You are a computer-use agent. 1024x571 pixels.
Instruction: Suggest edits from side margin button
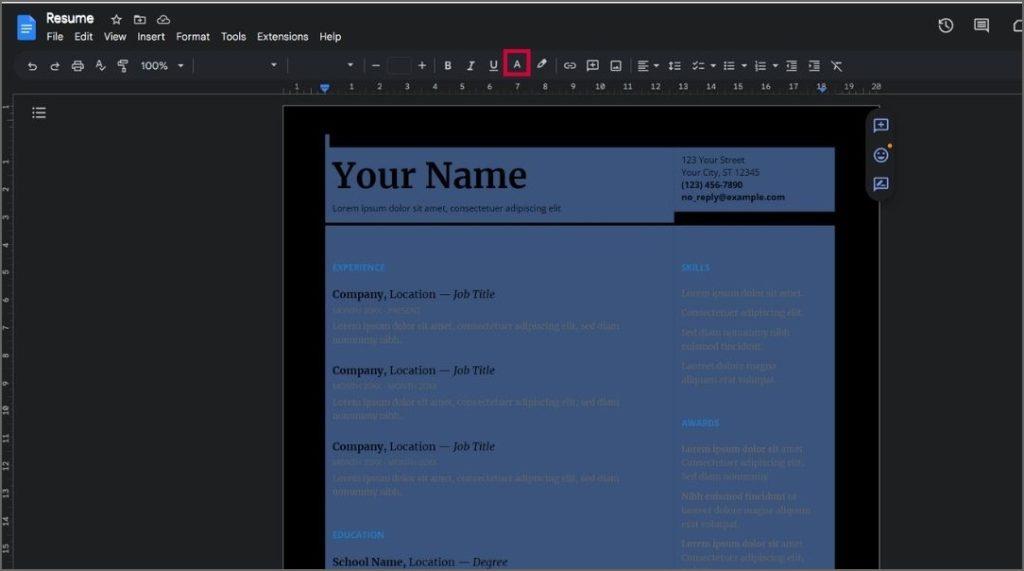point(880,184)
